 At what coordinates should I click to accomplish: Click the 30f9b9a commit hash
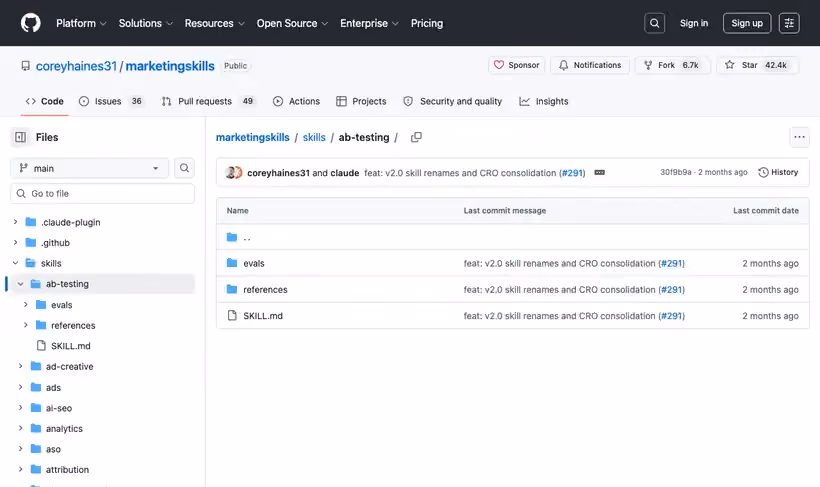point(675,172)
